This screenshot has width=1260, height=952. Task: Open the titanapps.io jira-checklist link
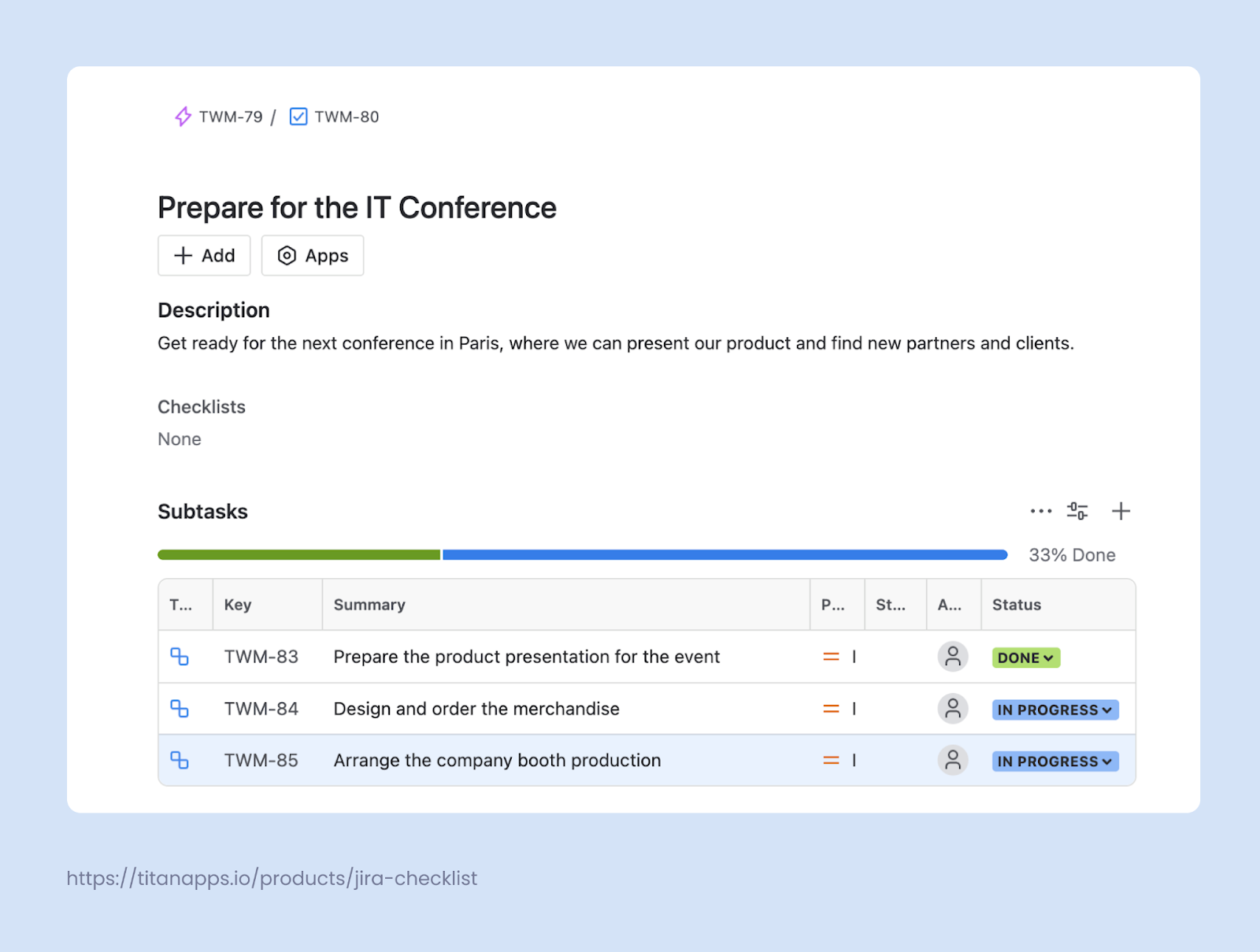point(272,878)
